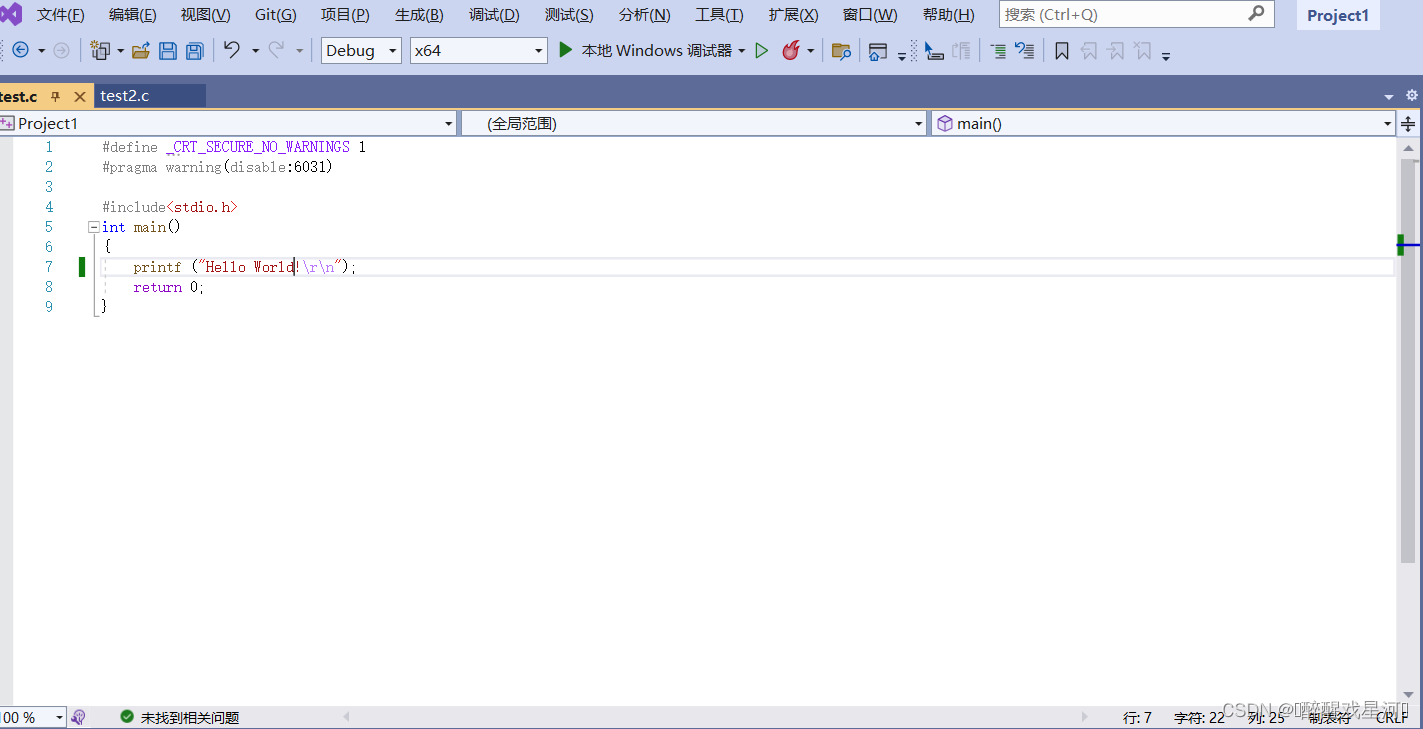
Task: Start debugging with 本地 Windows 调试器
Action: point(650,50)
